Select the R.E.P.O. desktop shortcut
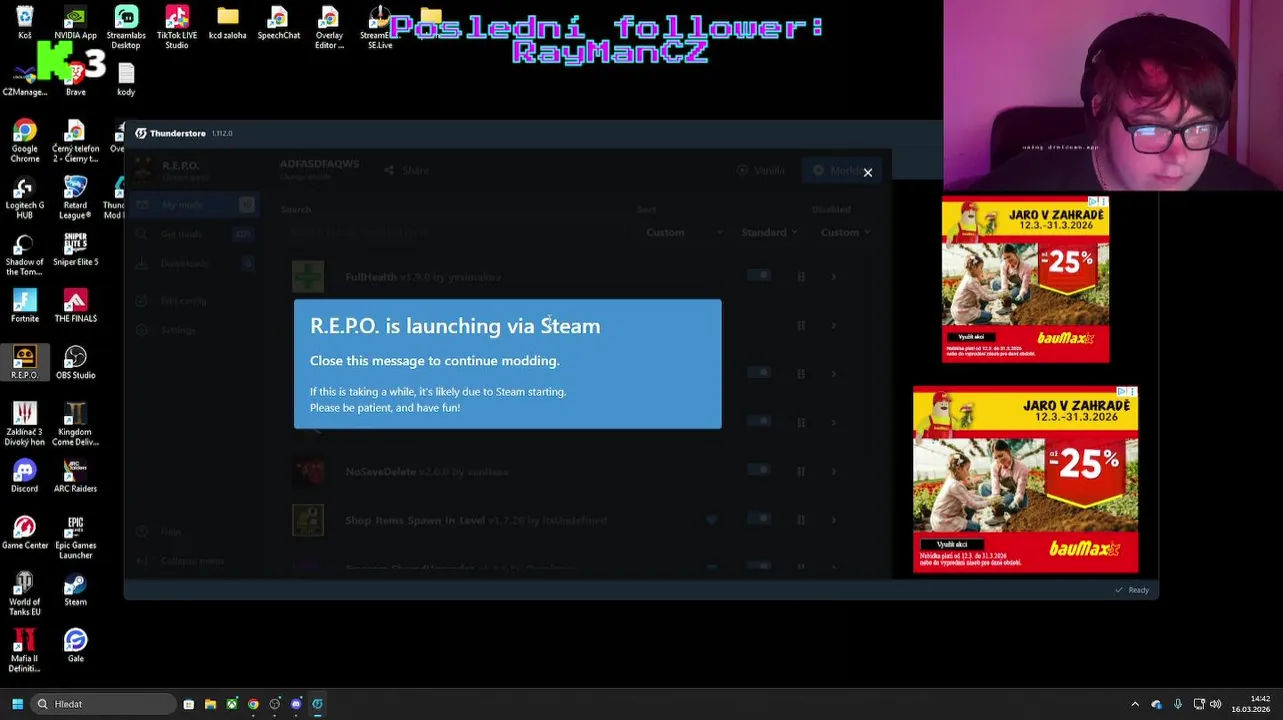 point(25,362)
